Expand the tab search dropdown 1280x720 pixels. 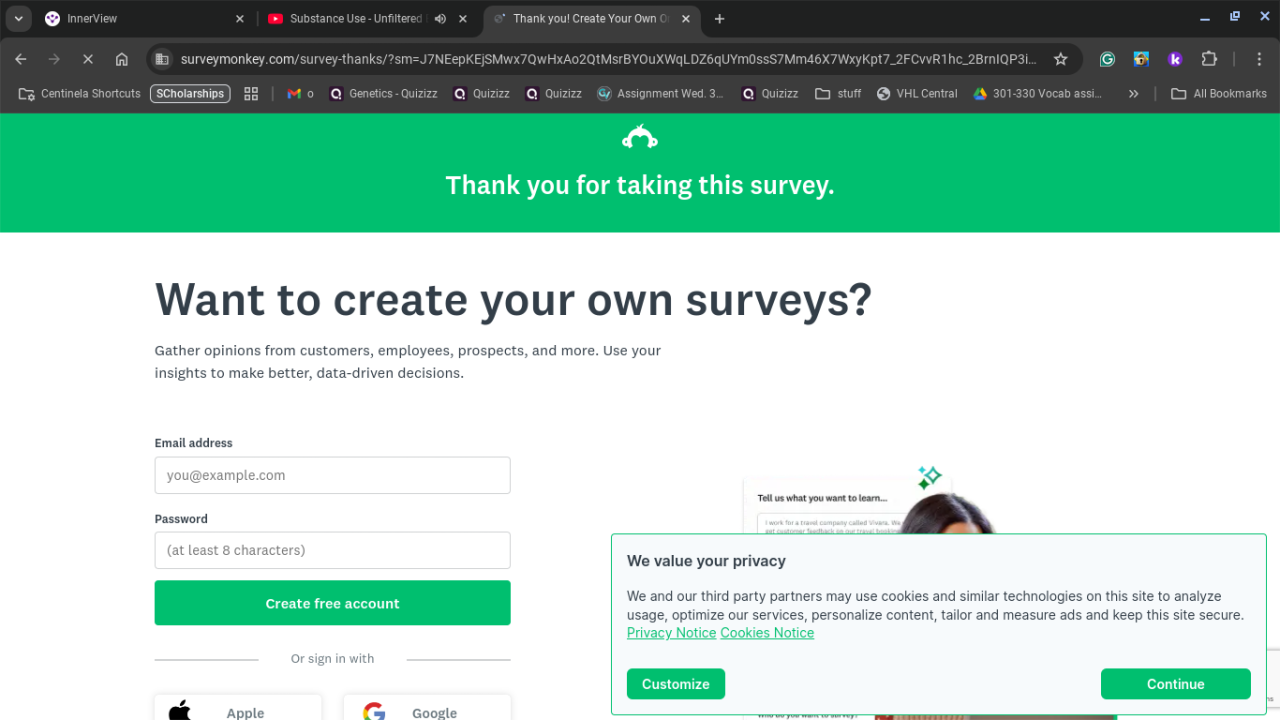pos(18,19)
